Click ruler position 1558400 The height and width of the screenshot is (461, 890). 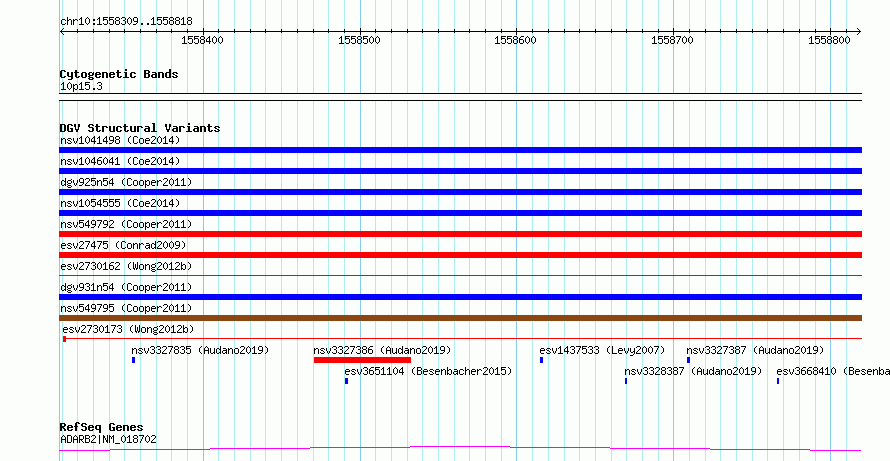[x=203, y=41]
